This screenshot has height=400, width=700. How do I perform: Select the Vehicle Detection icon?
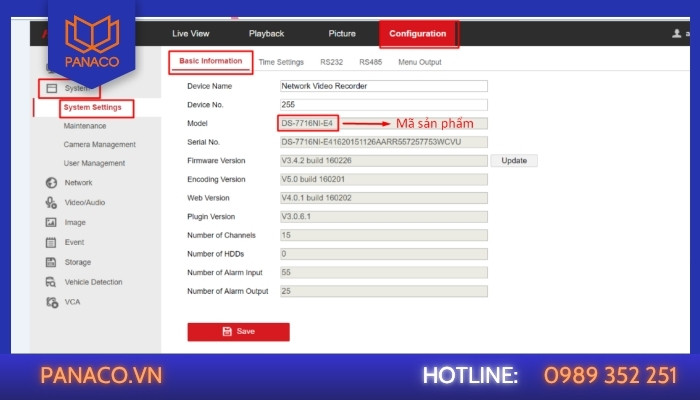[51, 282]
